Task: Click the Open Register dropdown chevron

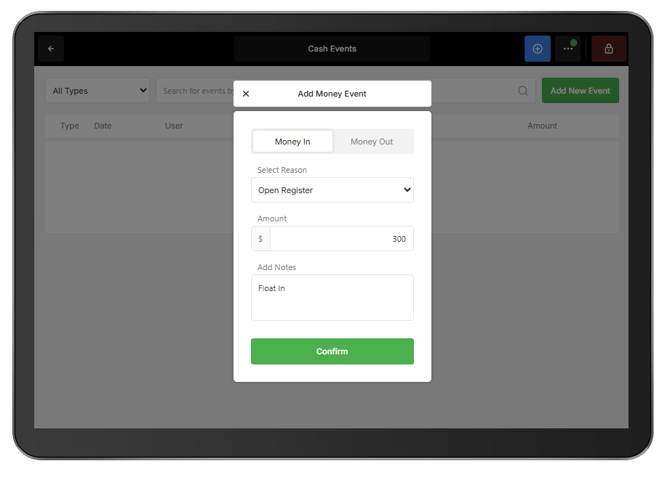Action: pos(407,190)
